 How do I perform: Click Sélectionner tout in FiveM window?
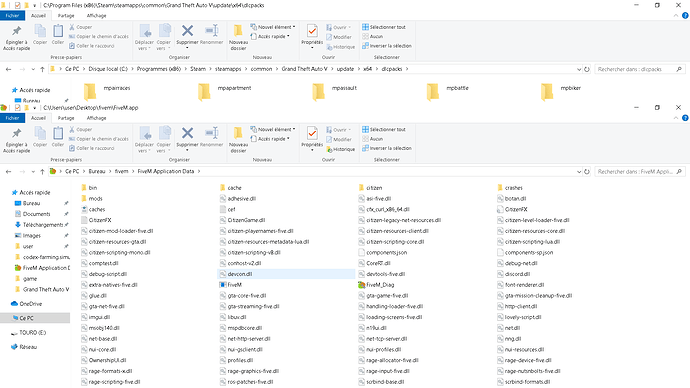[384, 129]
